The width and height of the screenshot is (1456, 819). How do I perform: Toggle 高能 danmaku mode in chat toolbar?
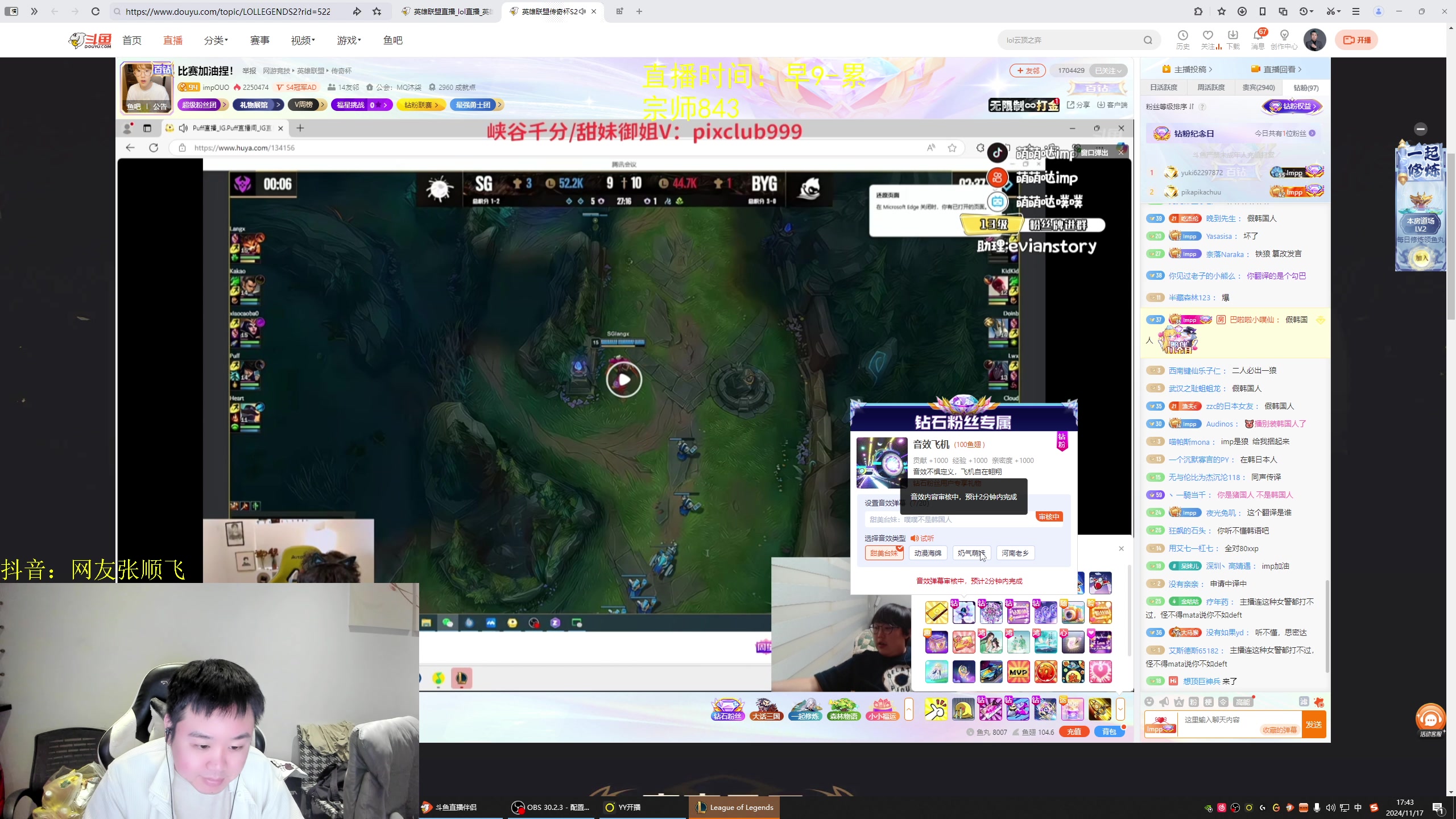coord(1243,702)
